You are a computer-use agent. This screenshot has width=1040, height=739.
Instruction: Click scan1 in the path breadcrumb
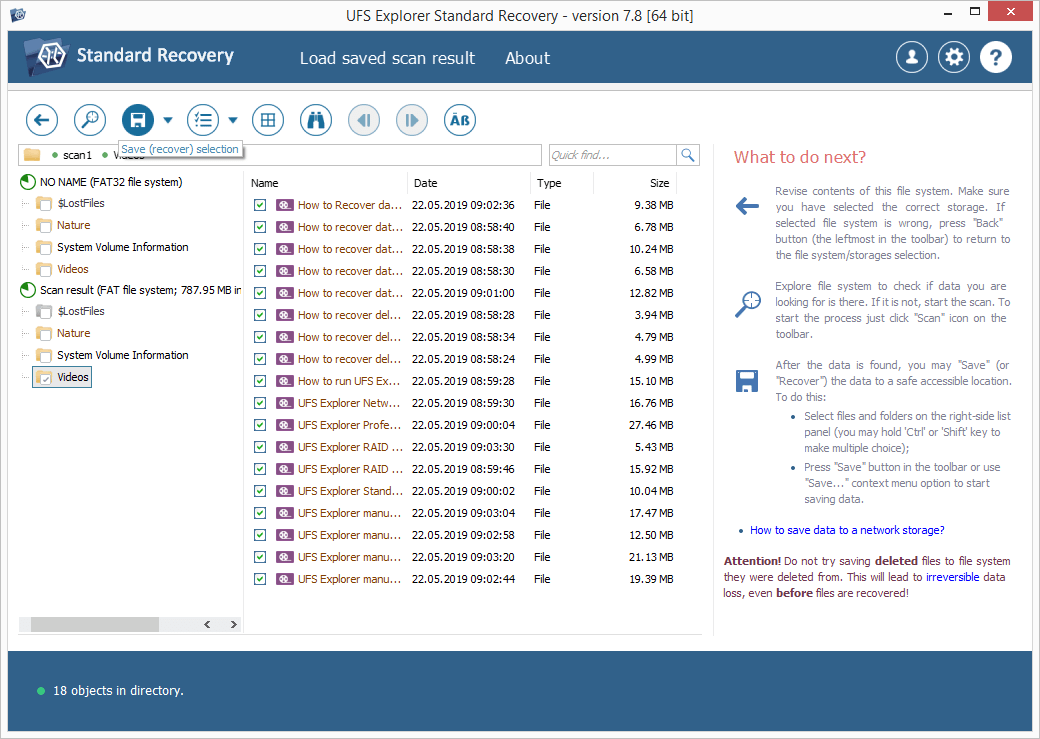click(77, 155)
